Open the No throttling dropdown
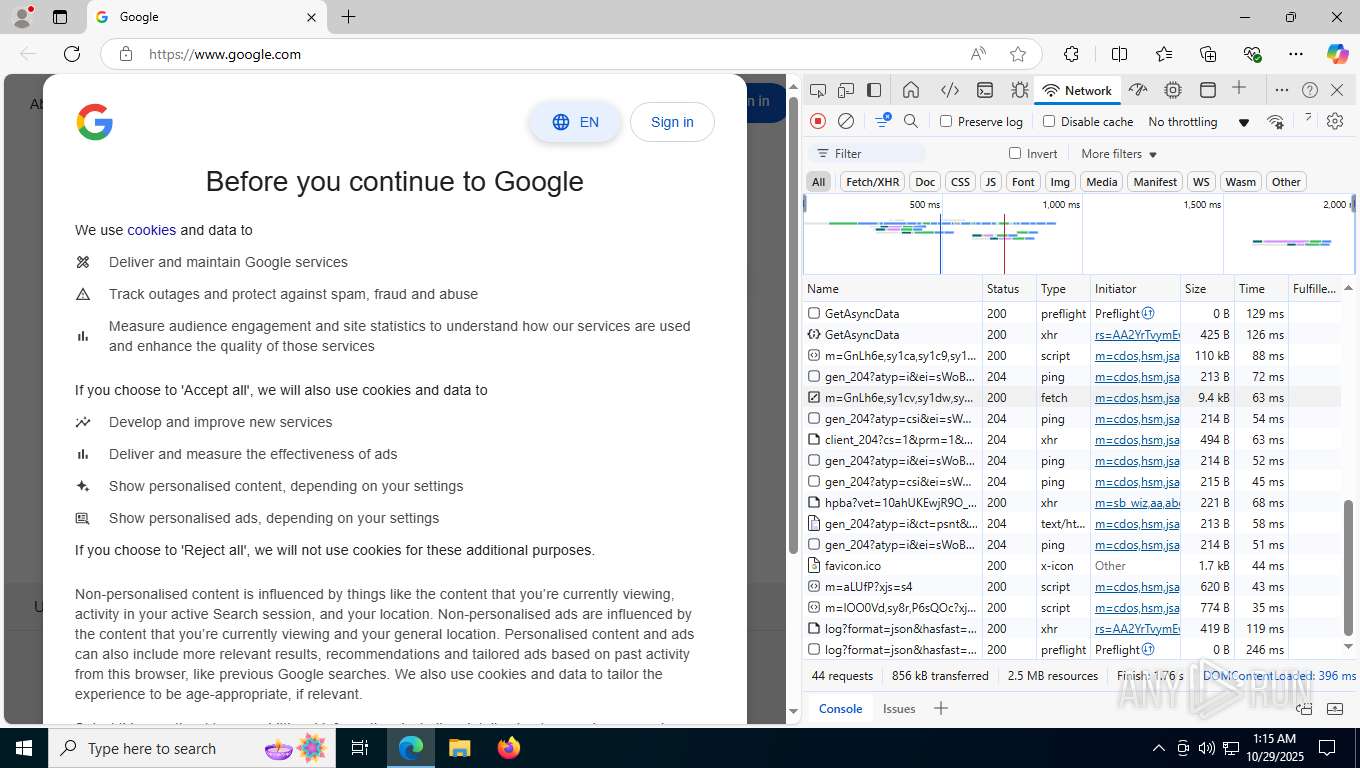1360x768 pixels. pyautogui.click(x=1199, y=122)
